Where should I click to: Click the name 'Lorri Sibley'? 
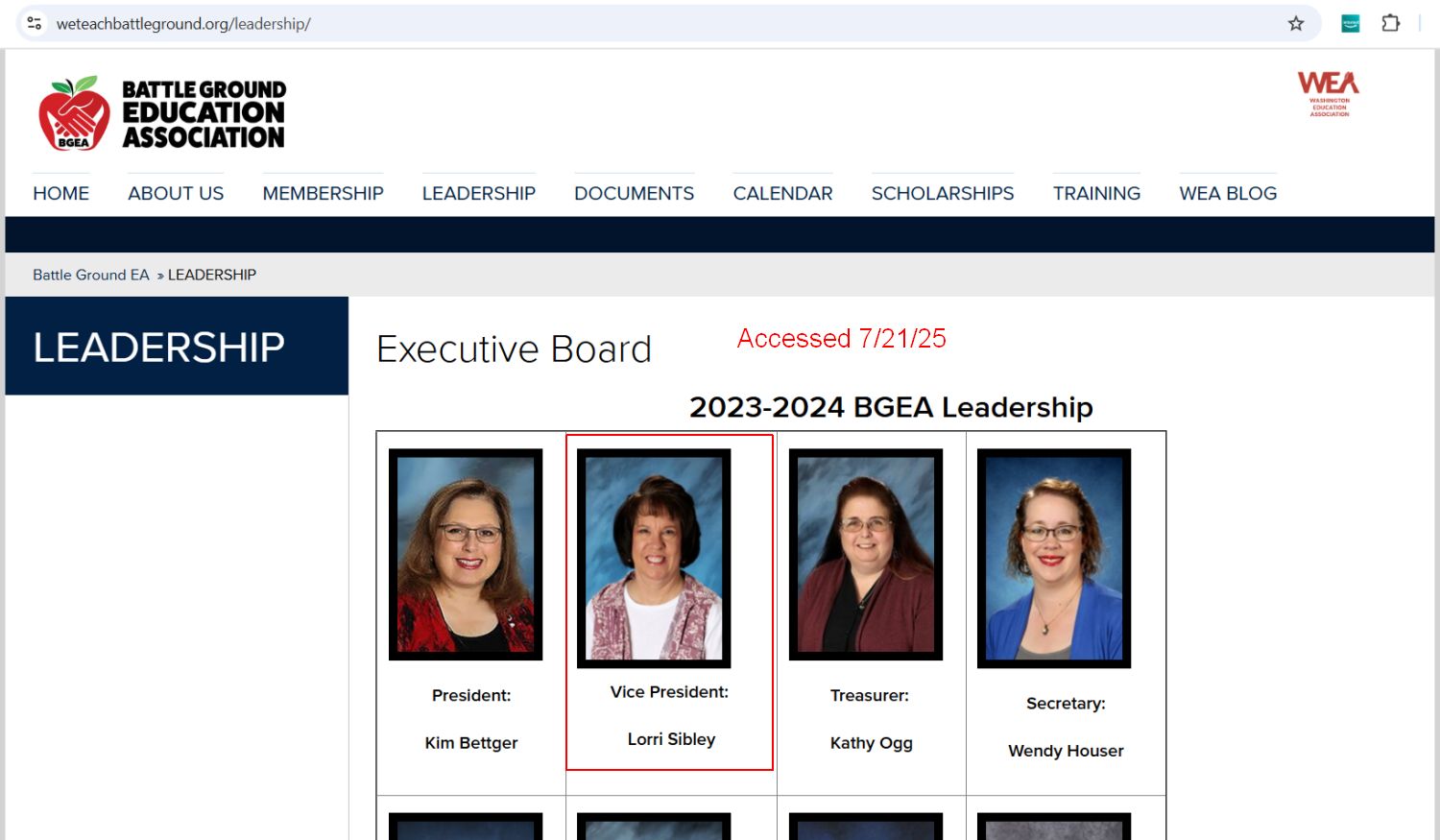(x=671, y=739)
